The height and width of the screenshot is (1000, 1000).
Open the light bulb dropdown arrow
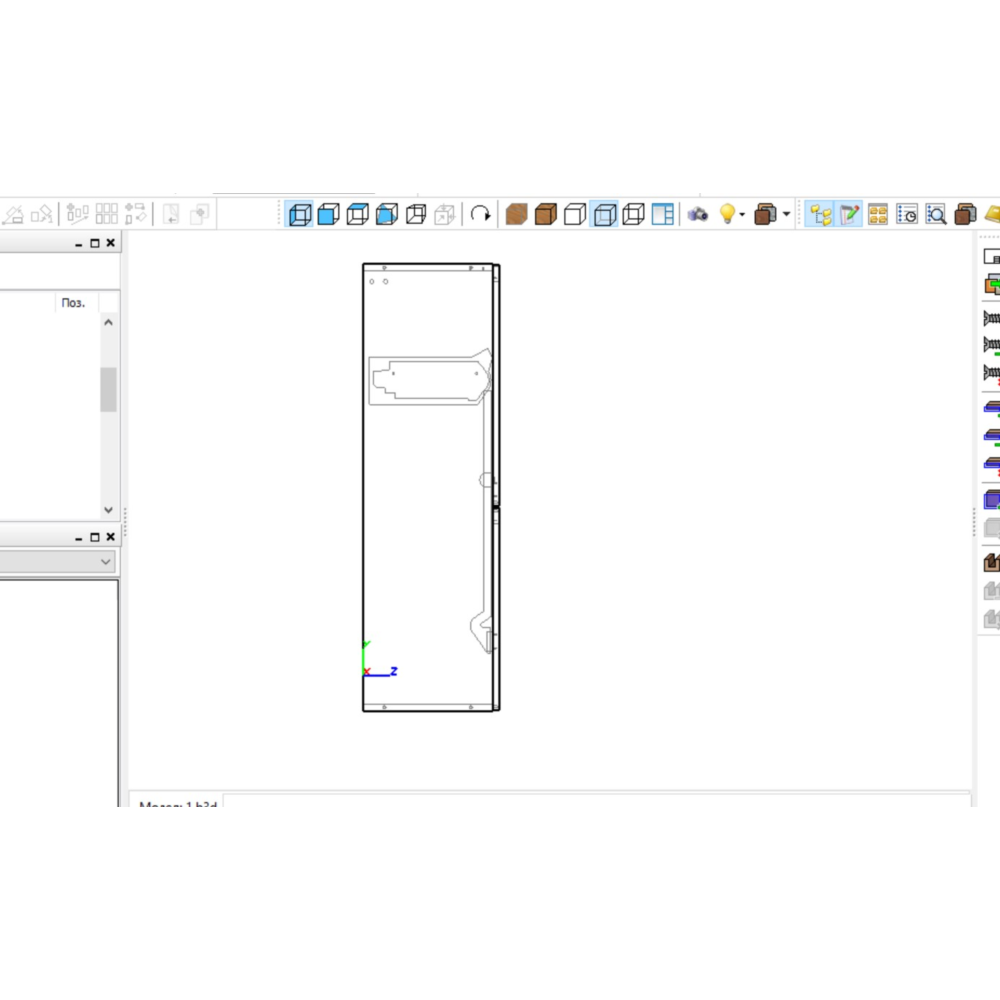point(742,215)
